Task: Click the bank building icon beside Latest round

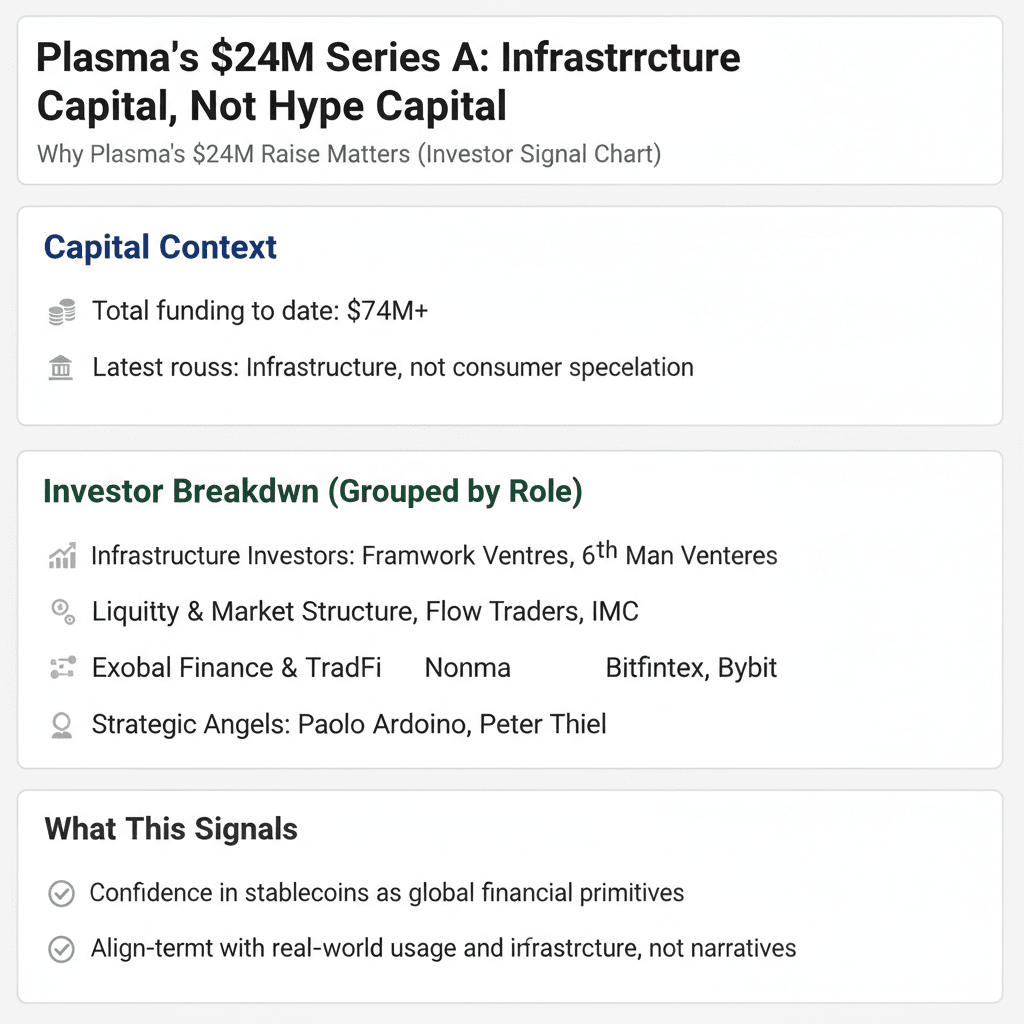Action: tap(61, 368)
